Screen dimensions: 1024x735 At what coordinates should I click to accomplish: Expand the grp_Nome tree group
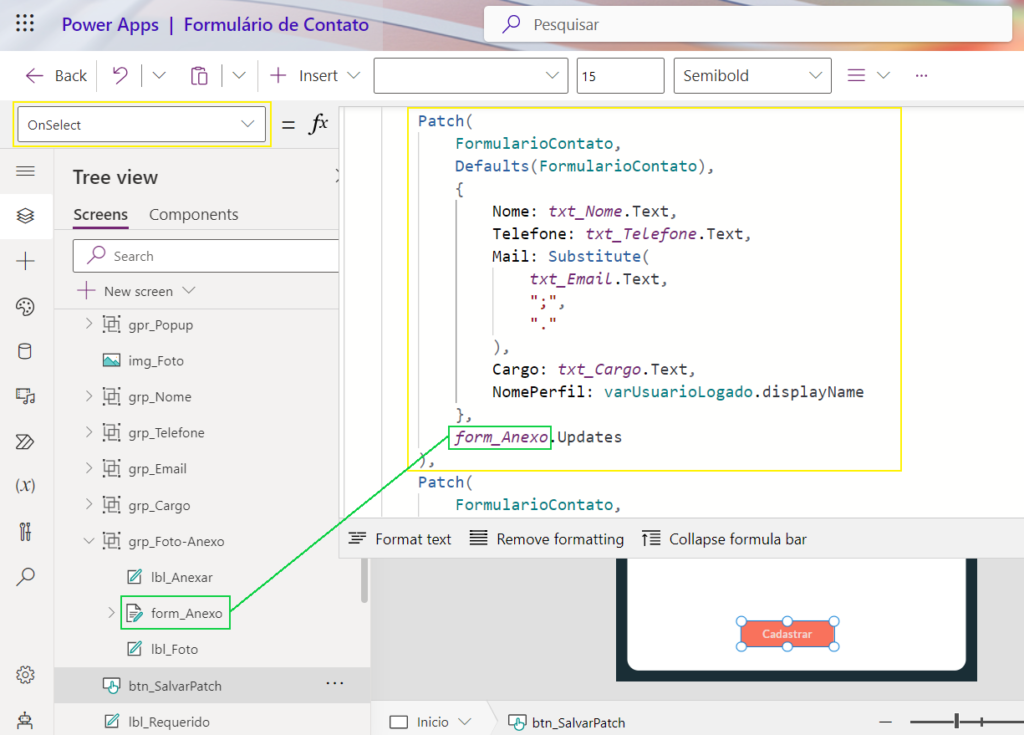pos(88,397)
